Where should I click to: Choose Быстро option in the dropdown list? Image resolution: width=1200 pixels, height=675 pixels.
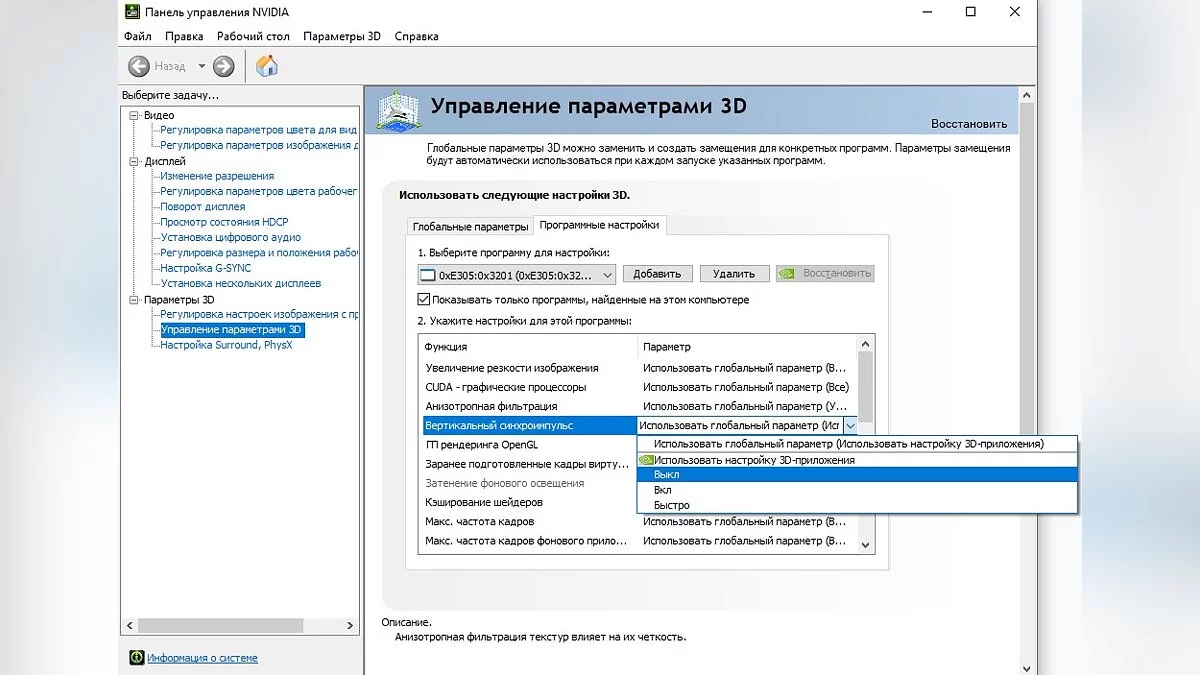(671, 505)
